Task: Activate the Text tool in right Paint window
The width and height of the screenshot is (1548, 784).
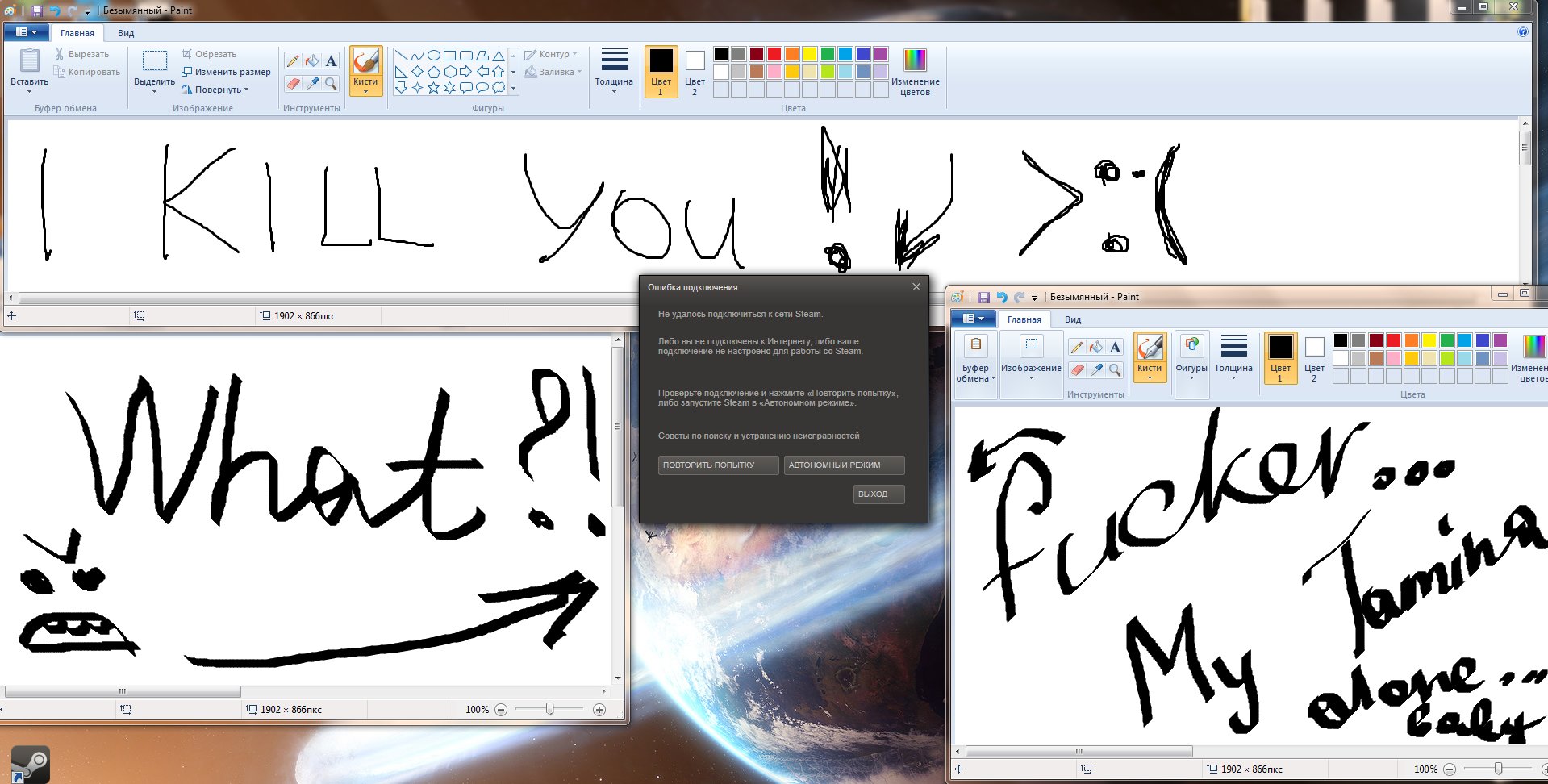Action: [x=1115, y=348]
